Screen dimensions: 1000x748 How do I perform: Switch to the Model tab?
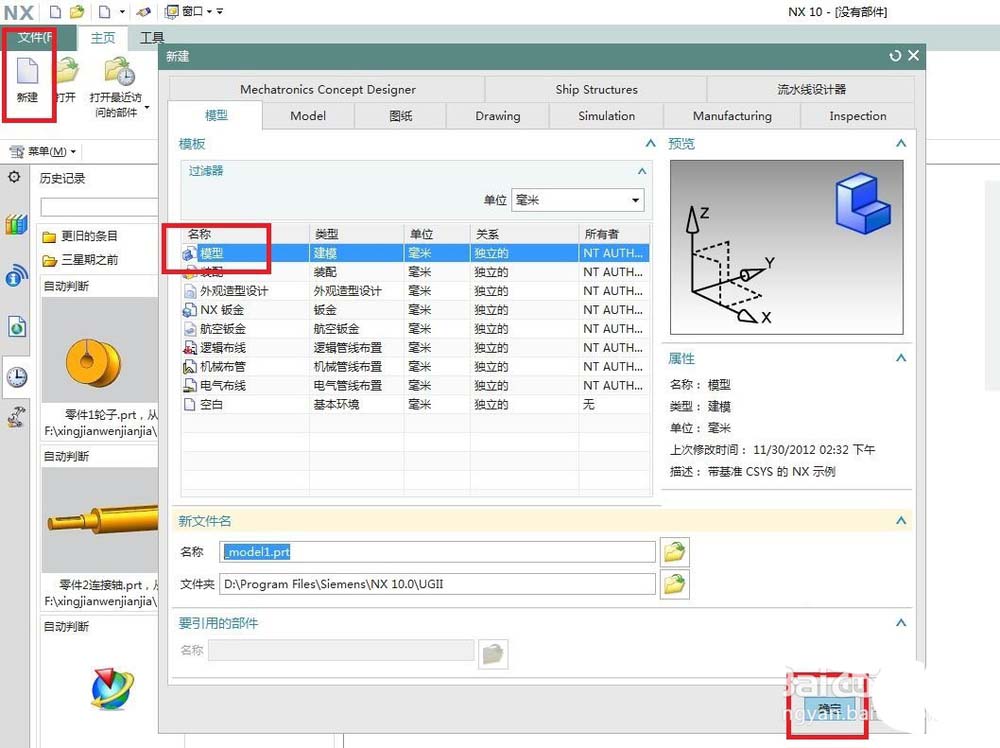coord(308,115)
